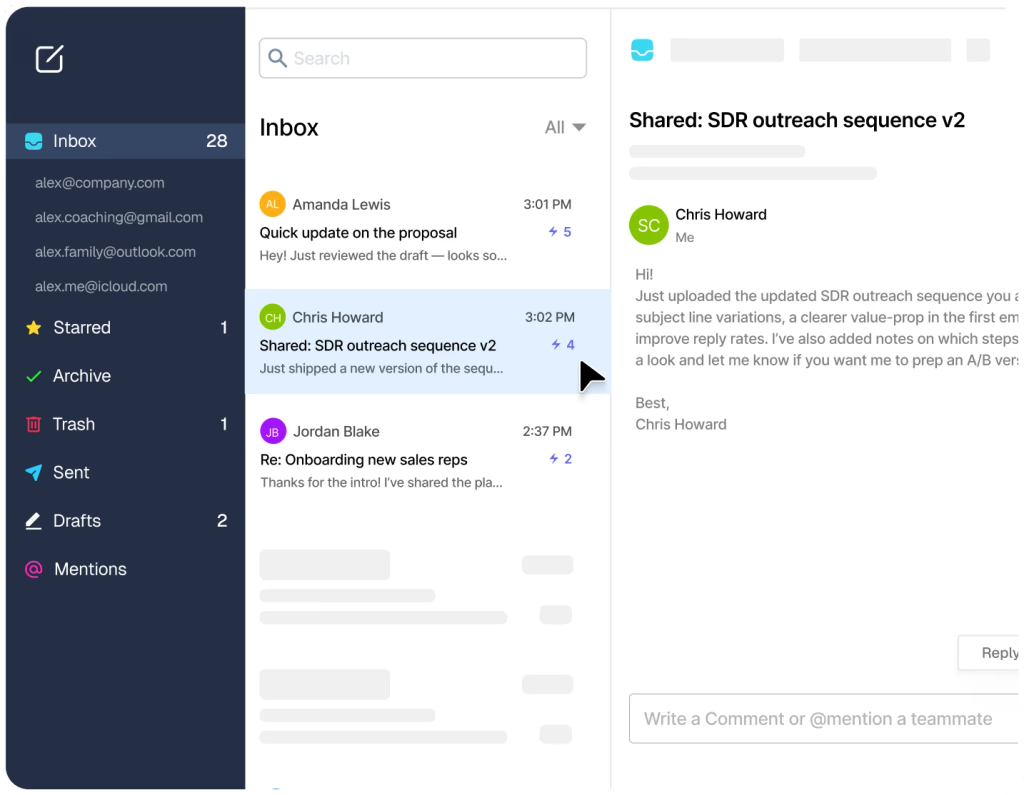This screenshot has width=1024, height=795.
Task: Open the All filter dropdown
Action: [565, 127]
